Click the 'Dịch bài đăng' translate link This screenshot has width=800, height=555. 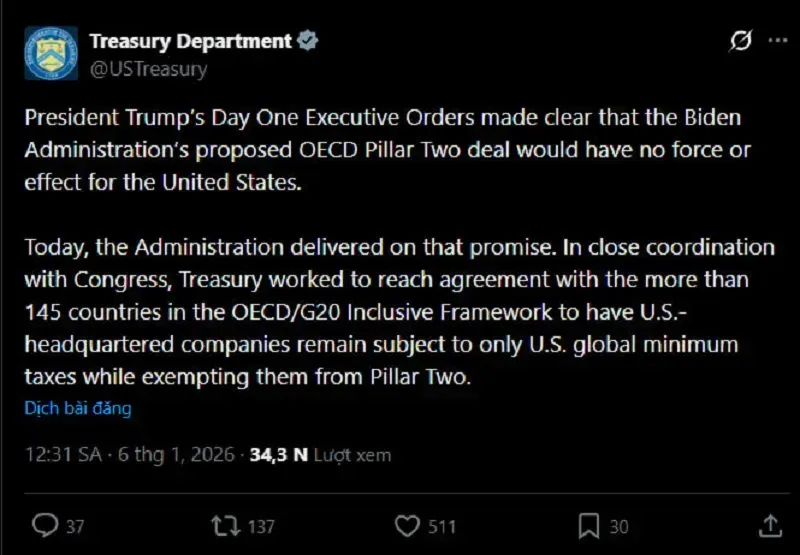pyautogui.click(x=78, y=408)
